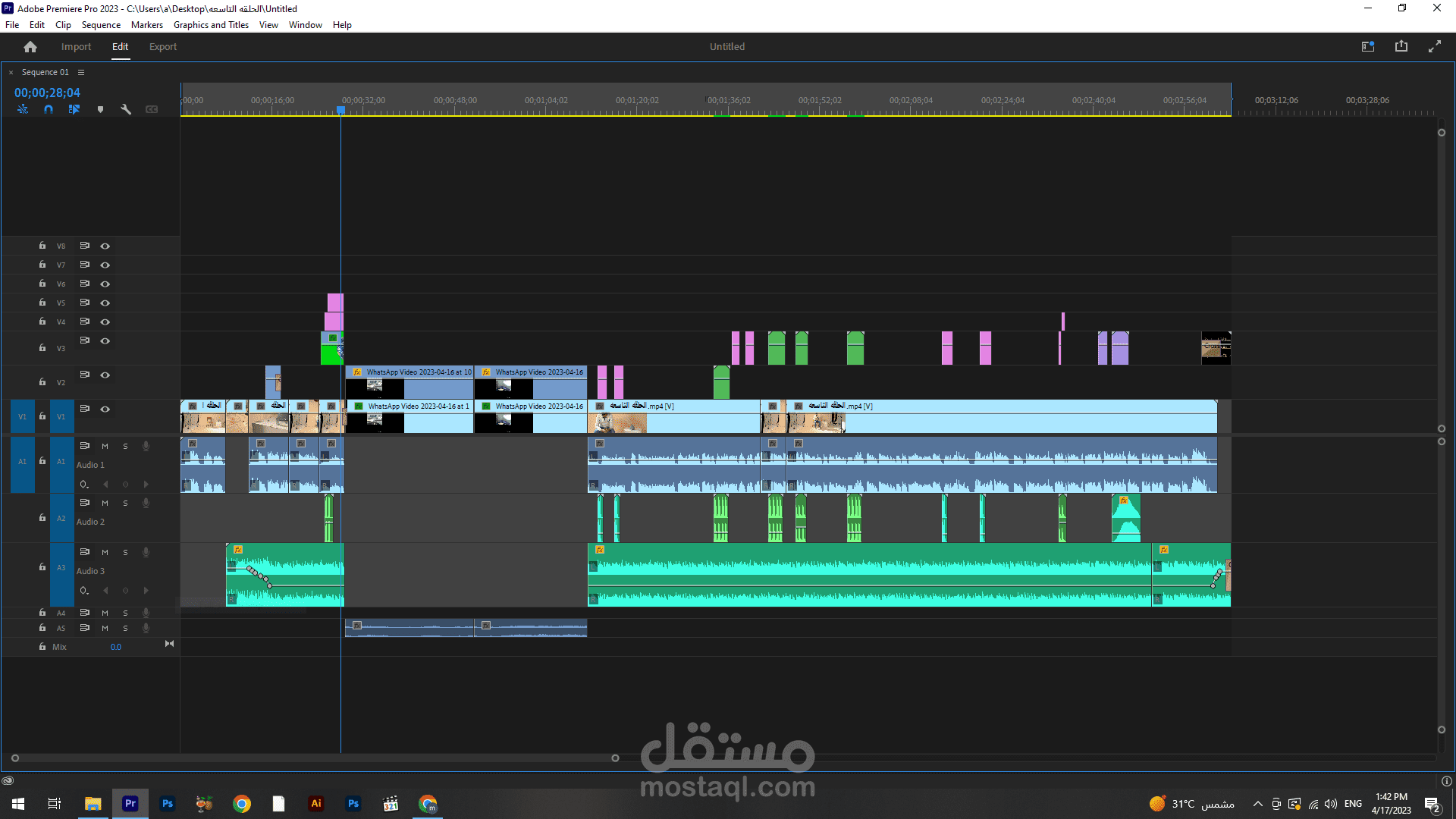Enable voice-over record on Audio 2
The image size is (1456, 819).
coord(146,503)
